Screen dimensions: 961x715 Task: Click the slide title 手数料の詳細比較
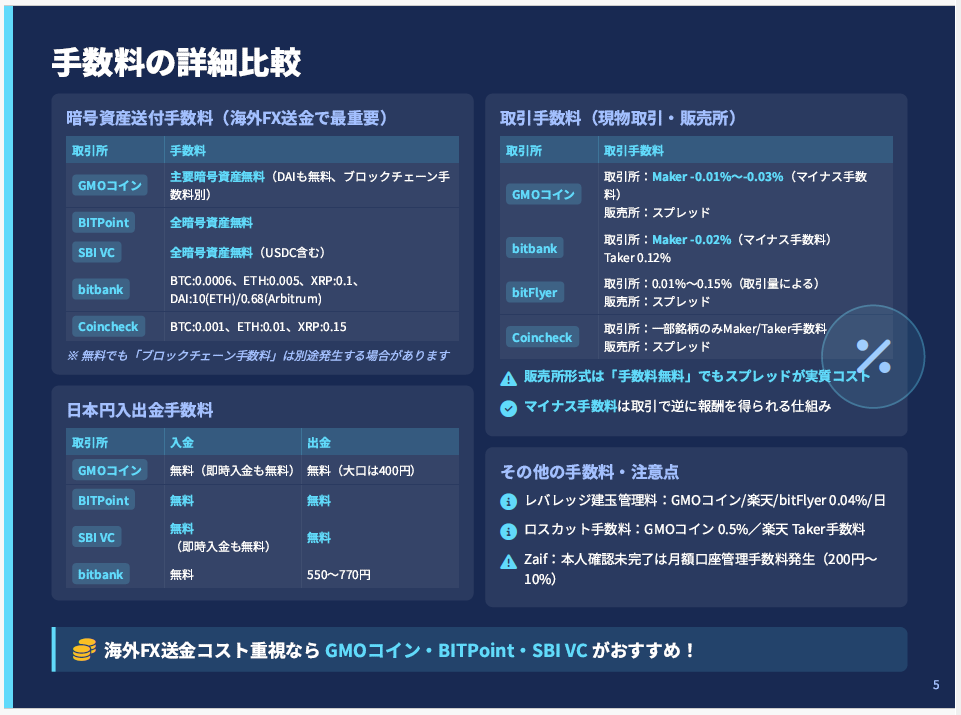click(177, 62)
